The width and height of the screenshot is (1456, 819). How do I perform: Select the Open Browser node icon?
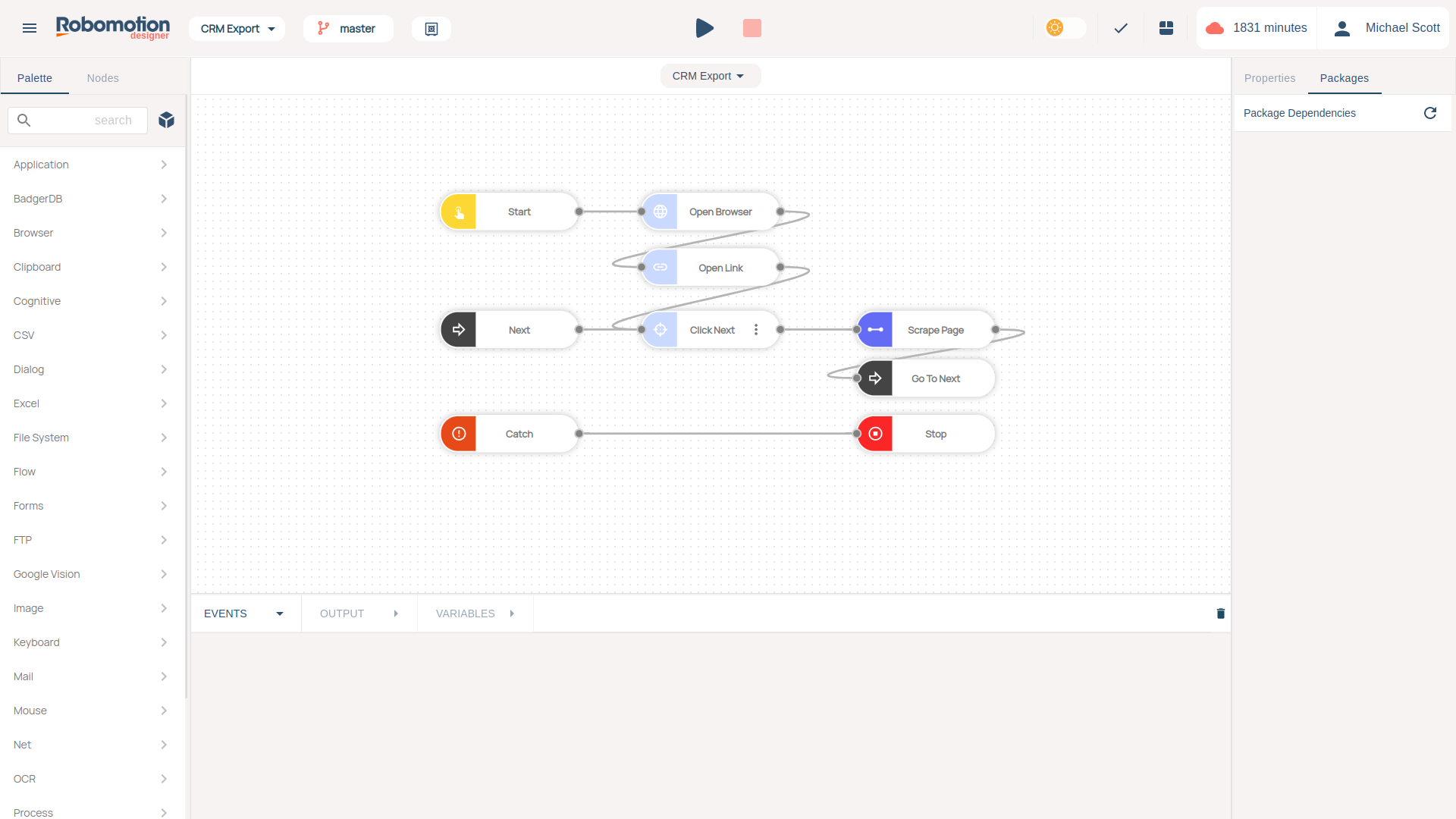coord(661,212)
